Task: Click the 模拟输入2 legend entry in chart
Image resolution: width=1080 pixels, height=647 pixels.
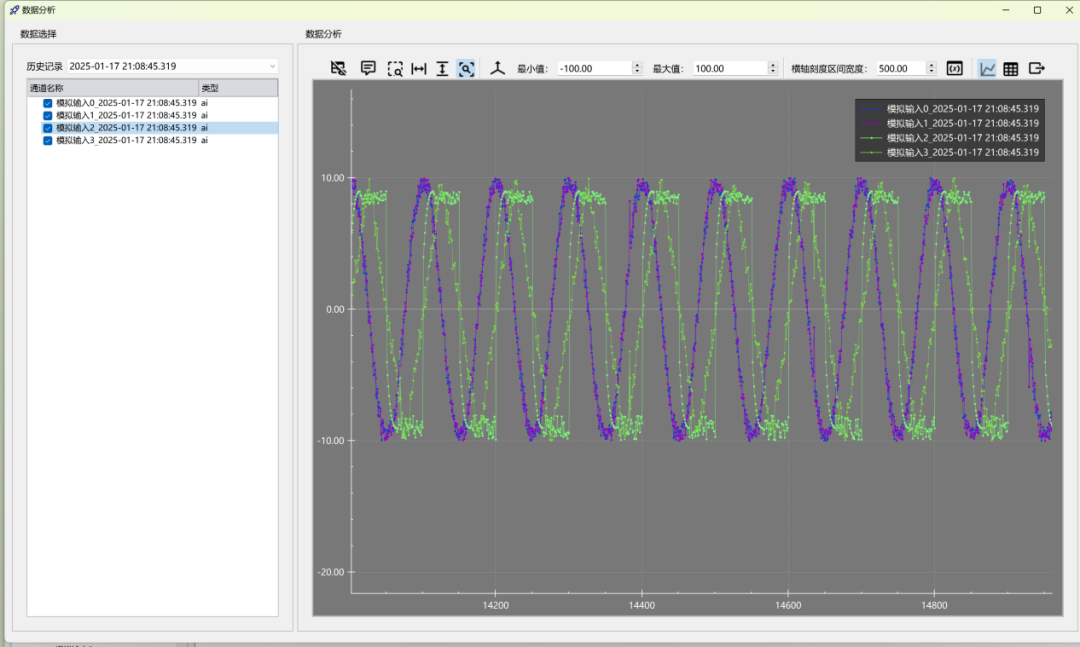Action: tap(951, 138)
